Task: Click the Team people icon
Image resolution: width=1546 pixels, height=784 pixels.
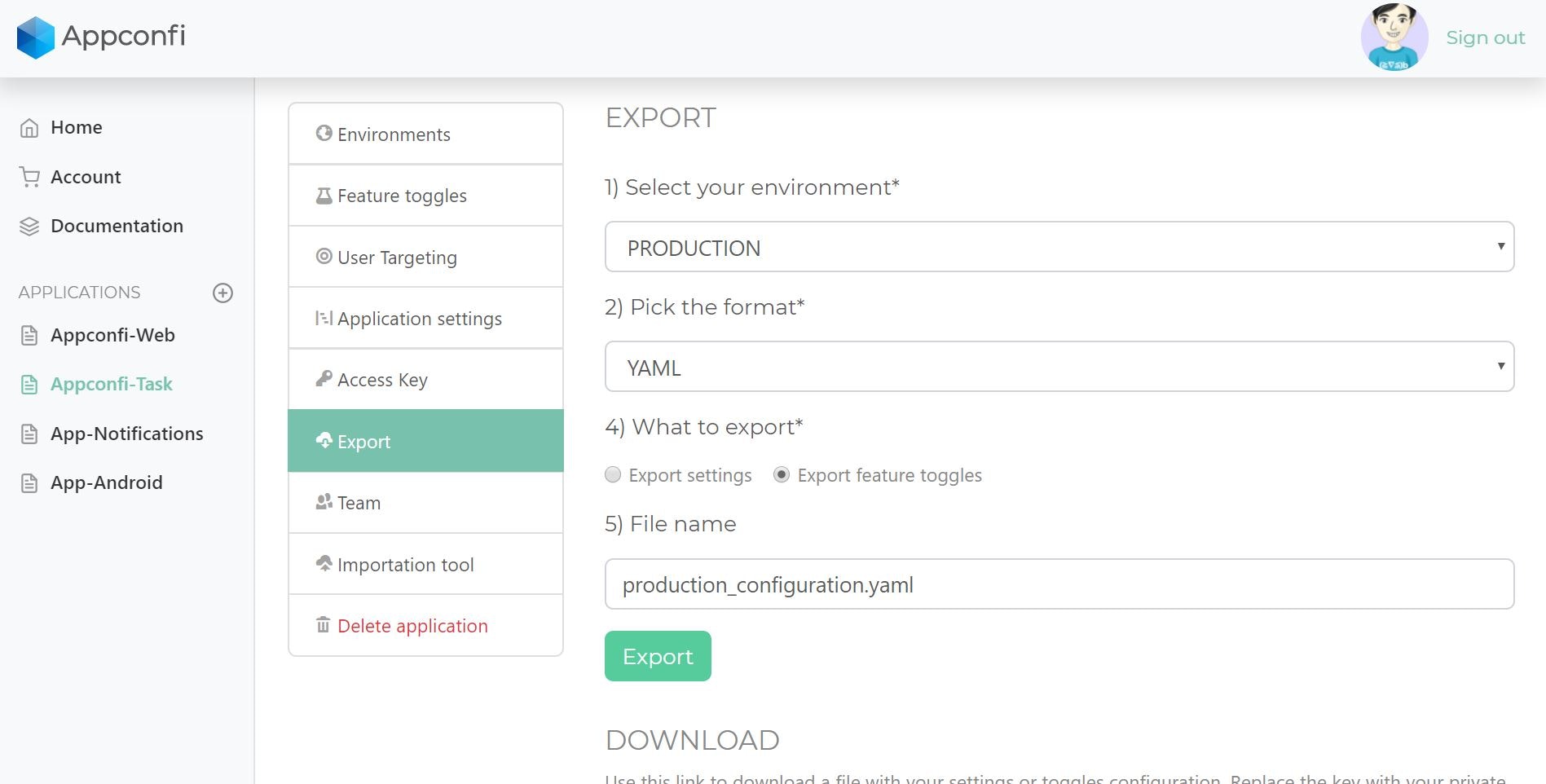Action: [324, 502]
